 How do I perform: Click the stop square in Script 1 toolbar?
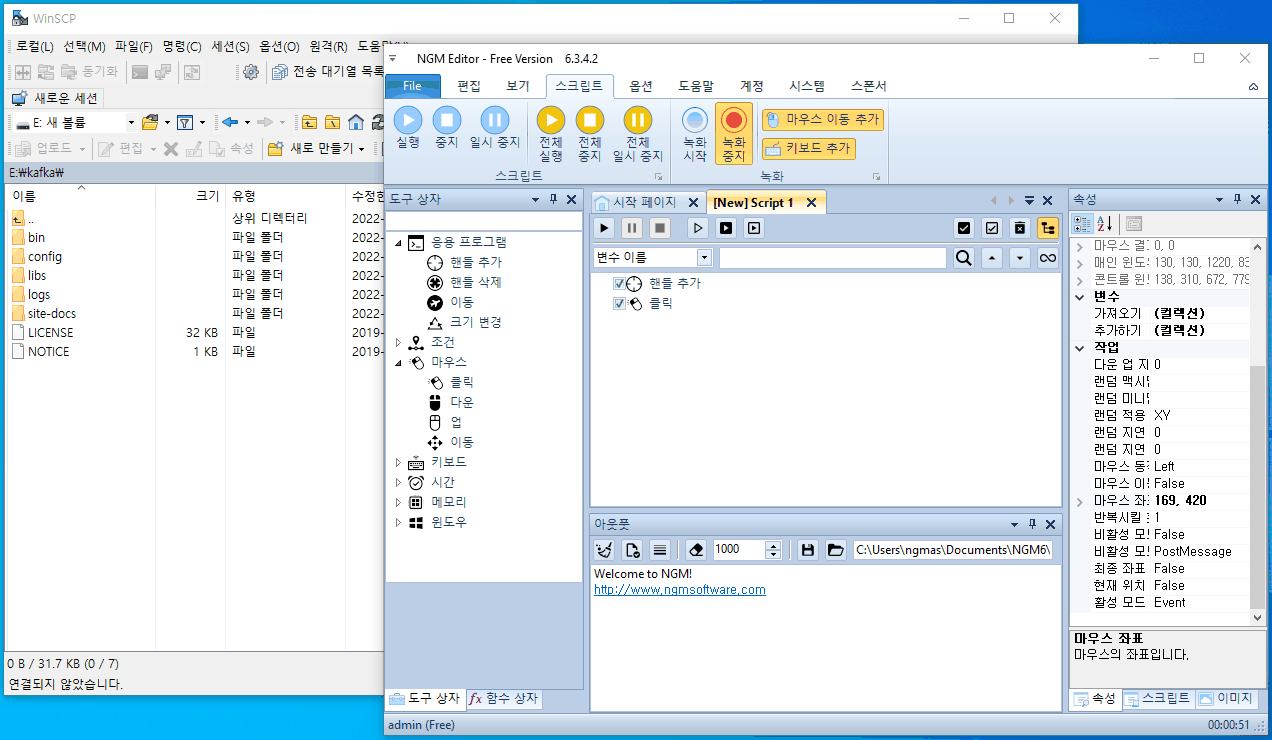click(660, 228)
